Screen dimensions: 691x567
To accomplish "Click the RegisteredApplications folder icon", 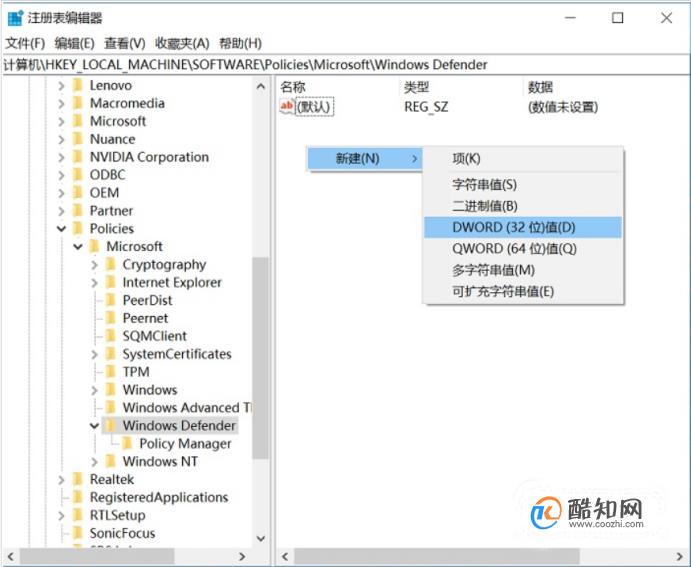I will [x=78, y=497].
